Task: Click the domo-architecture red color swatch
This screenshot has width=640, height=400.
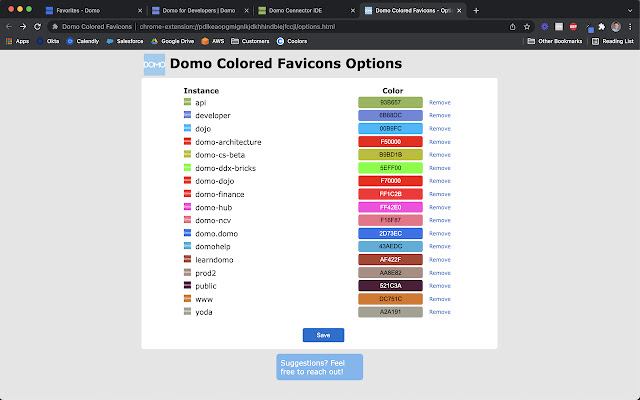Action: 390,142
